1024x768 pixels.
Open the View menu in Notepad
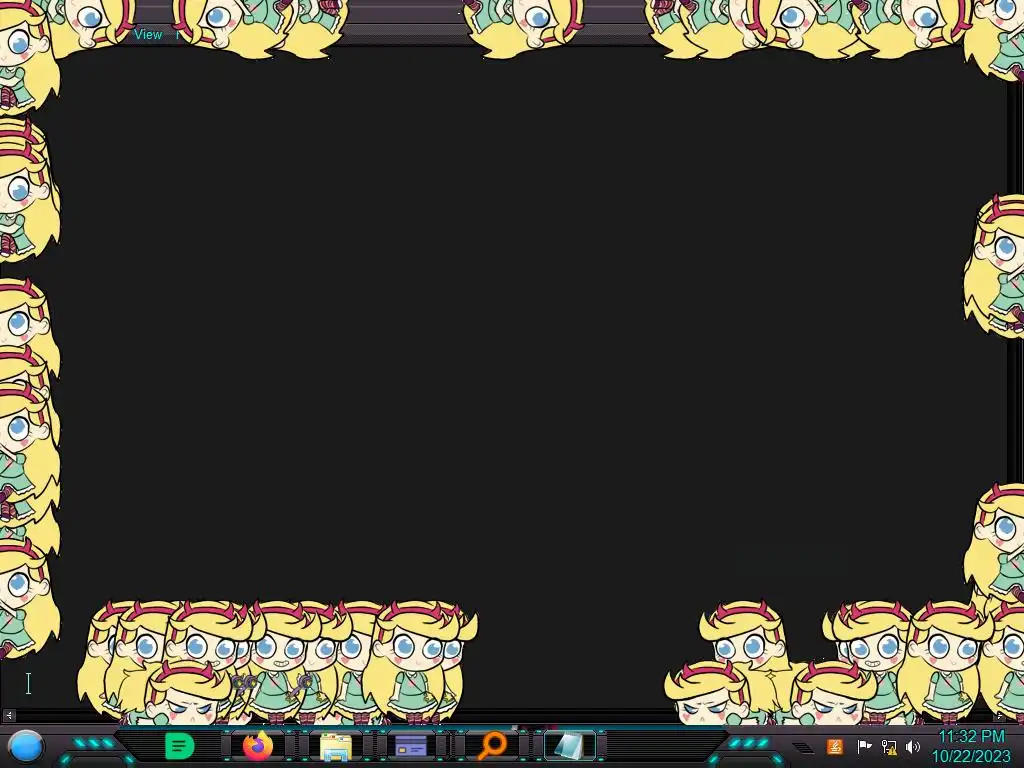148,35
